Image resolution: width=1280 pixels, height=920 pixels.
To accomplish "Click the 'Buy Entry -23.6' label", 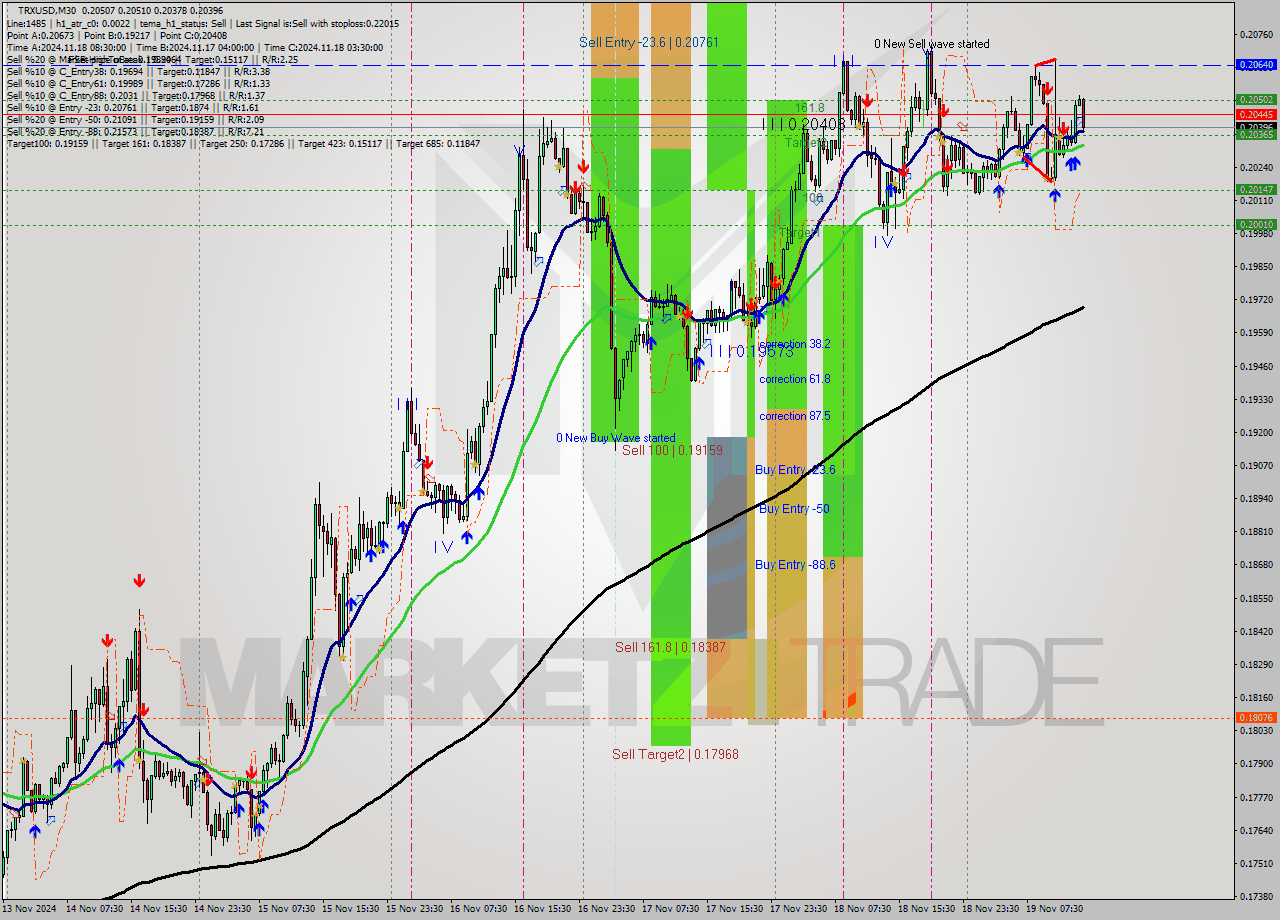I will click(795, 470).
